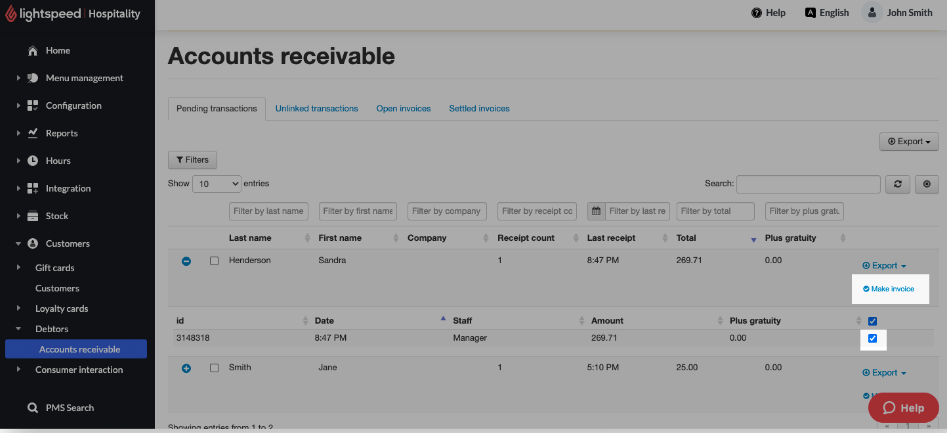Click the Help question mark icon
The height and width of the screenshot is (433, 947).
pyautogui.click(x=757, y=13)
